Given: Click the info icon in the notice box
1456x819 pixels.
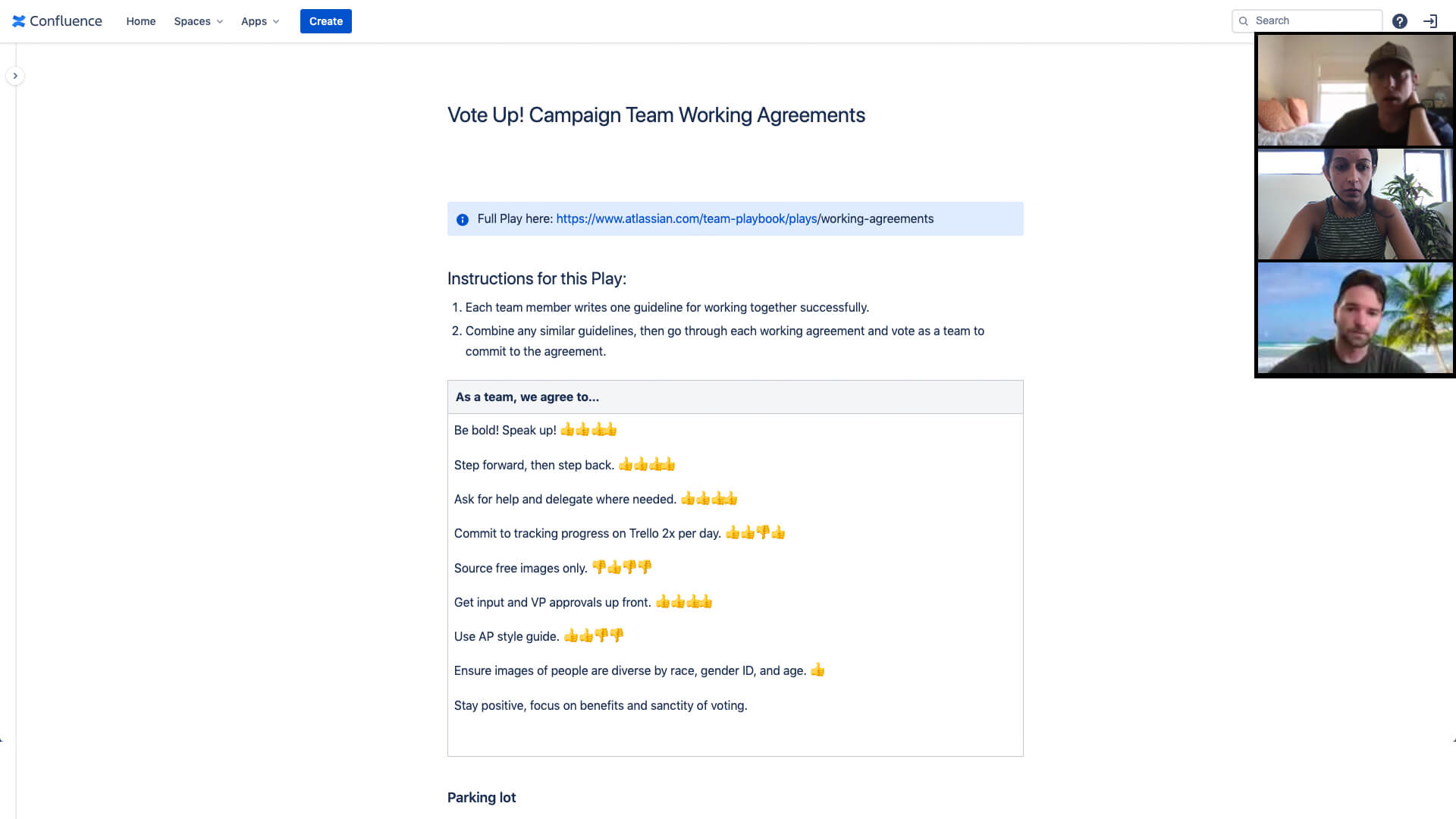Looking at the screenshot, I should pos(463,219).
